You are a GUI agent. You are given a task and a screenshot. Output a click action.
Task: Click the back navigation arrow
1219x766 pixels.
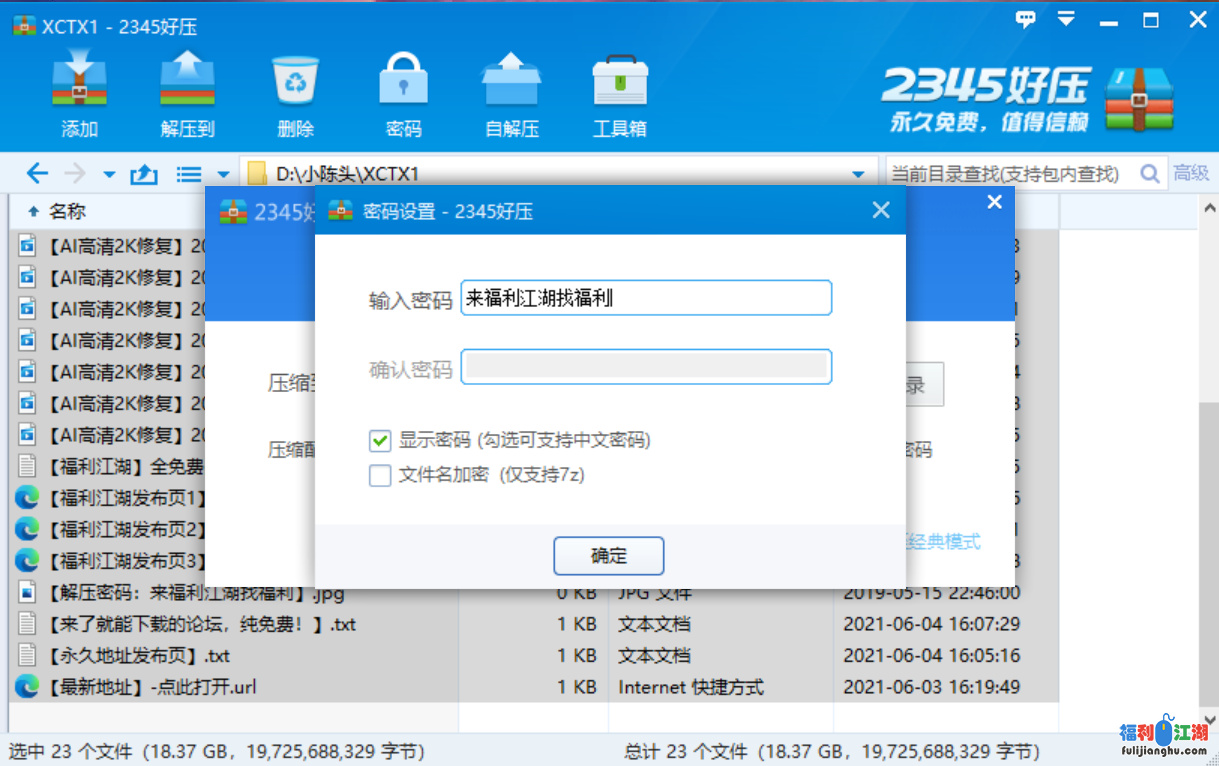click(37, 174)
